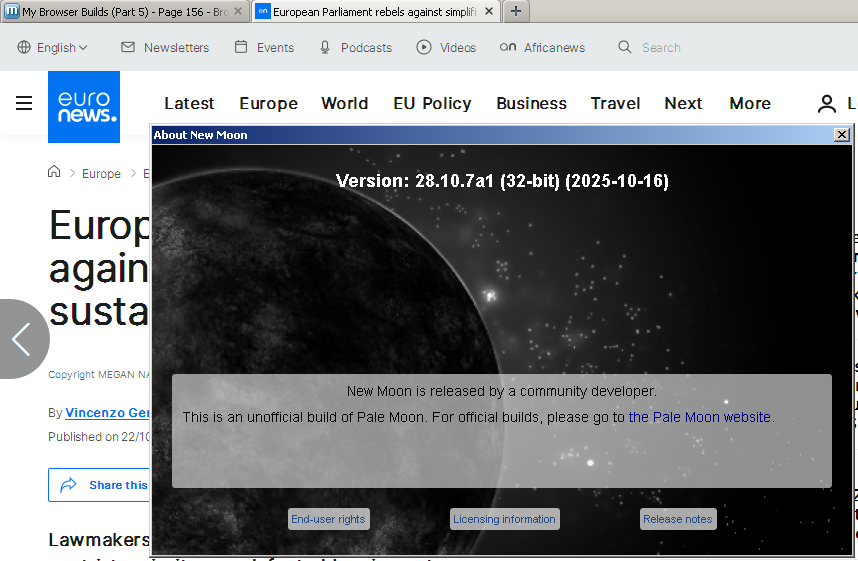The height and width of the screenshot is (561, 858).
Task: Click the Euronews logo
Action: 83,105
